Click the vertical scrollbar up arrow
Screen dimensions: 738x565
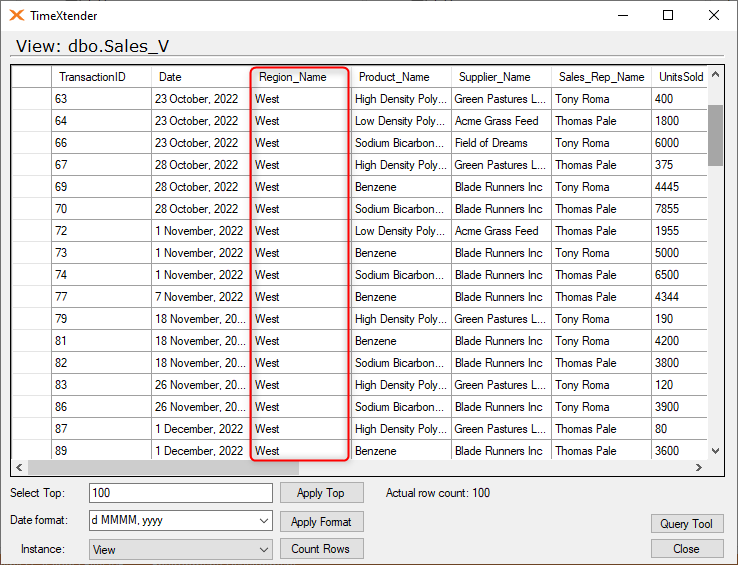tap(715, 74)
